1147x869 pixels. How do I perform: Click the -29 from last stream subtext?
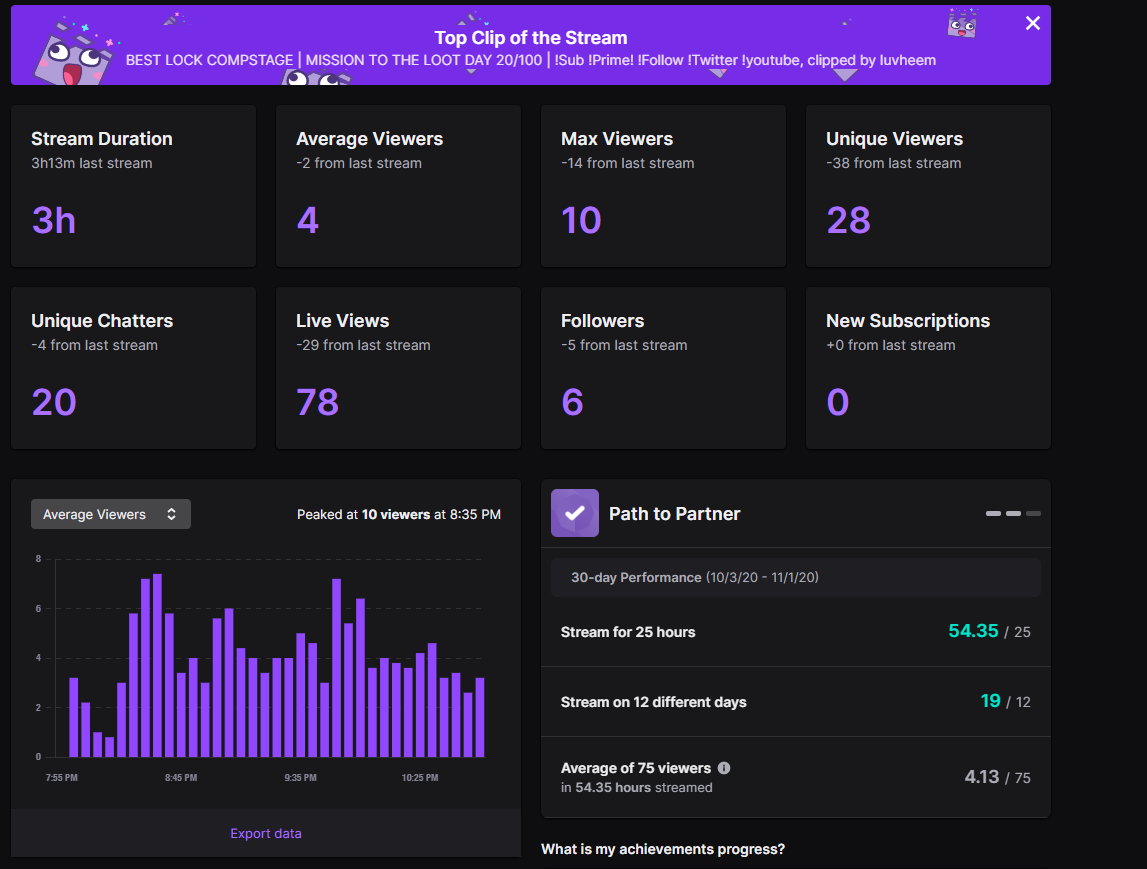click(x=363, y=345)
